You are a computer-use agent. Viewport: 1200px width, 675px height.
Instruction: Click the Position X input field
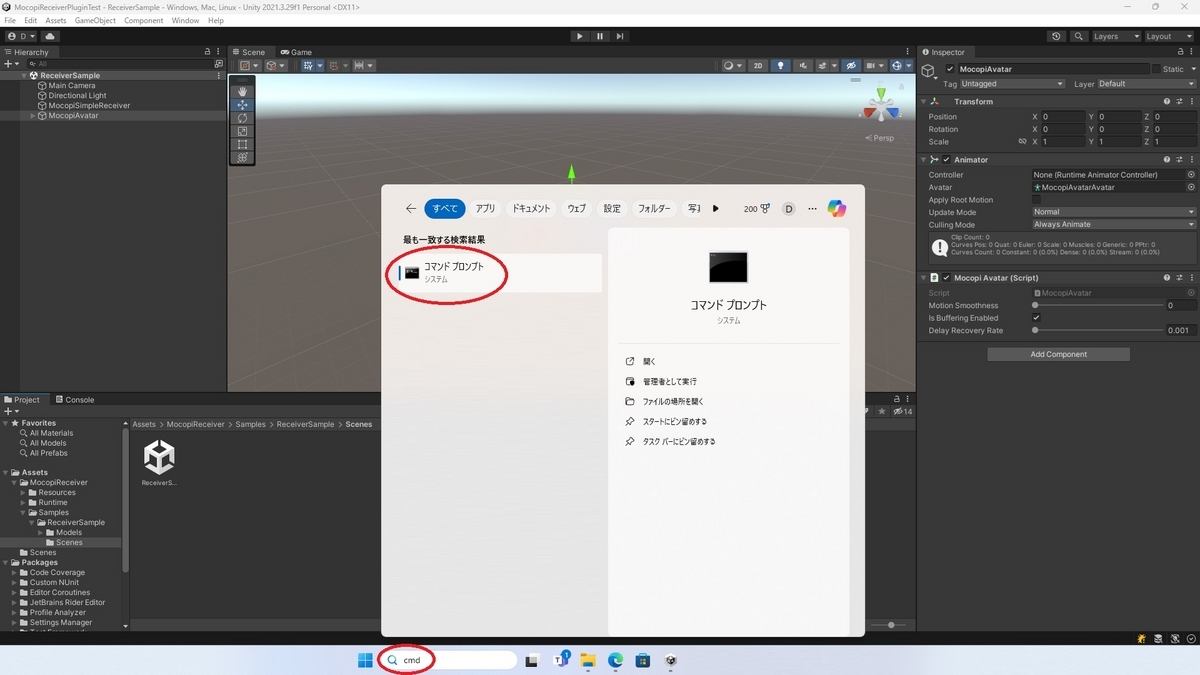[1064, 116]
